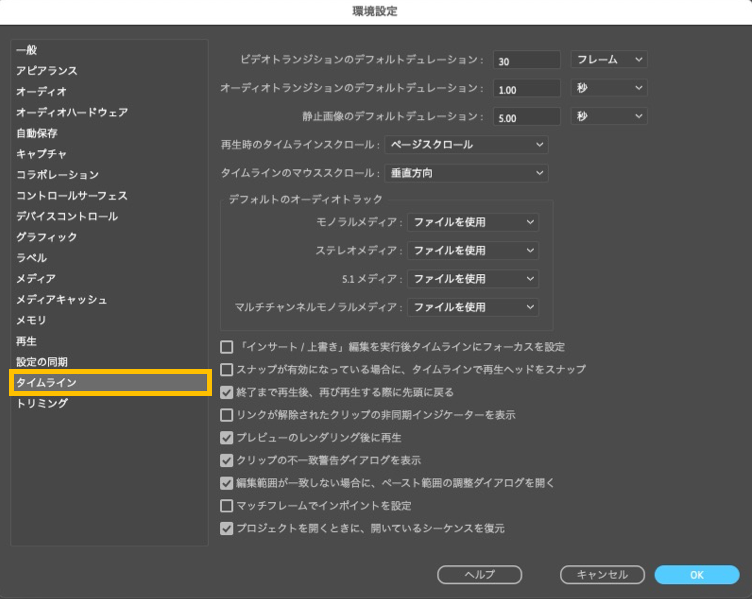The height and width of the screenshot is (599, 752).
Task: Open the ページスクロール timeline scroll dropdown
Action: click(467, 144)
